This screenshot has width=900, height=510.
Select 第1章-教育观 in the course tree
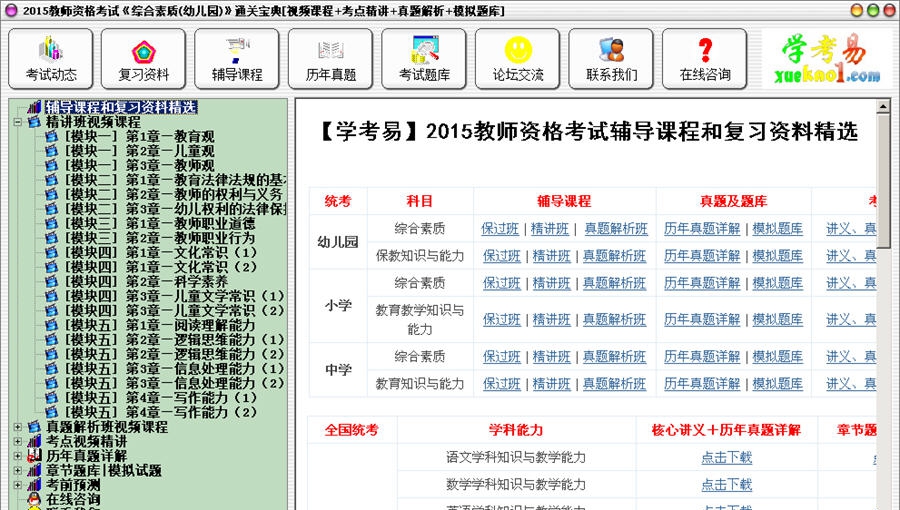(169, 137)
